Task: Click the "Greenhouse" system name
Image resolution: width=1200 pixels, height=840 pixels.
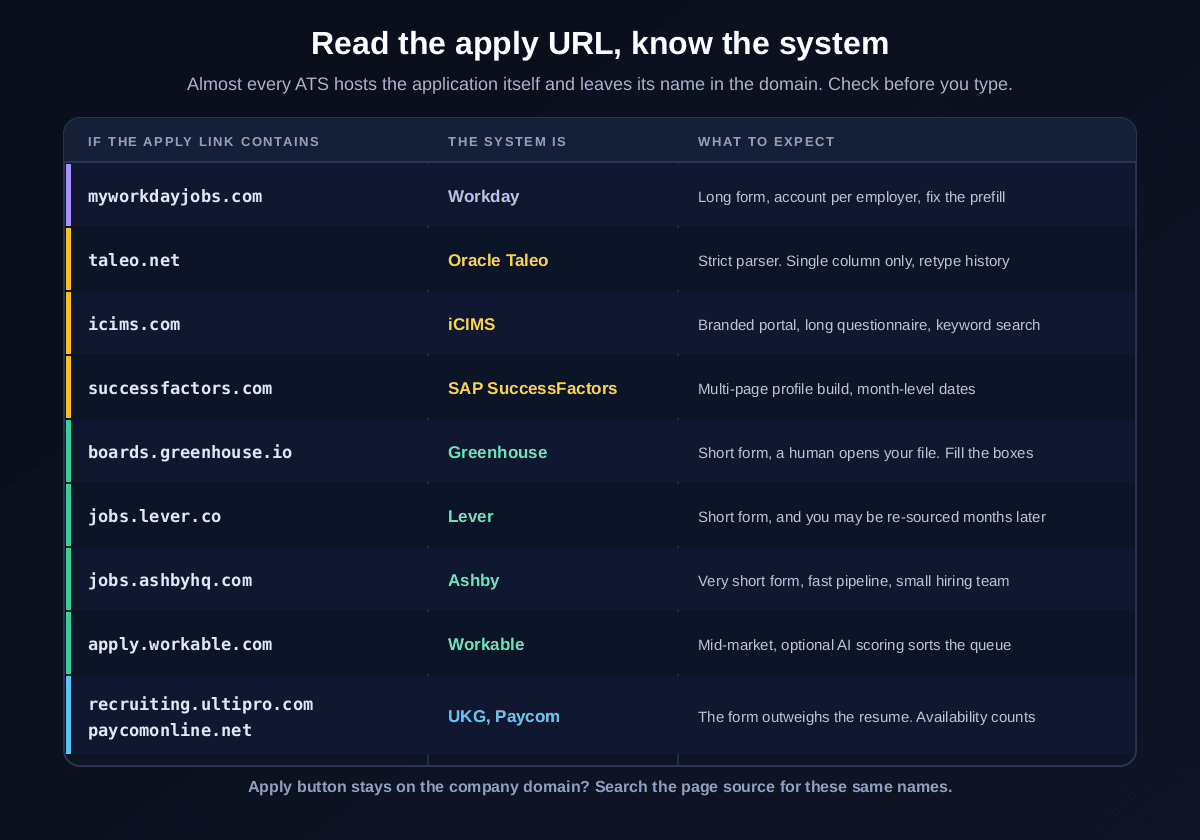Action: click(x=497, y=452)
